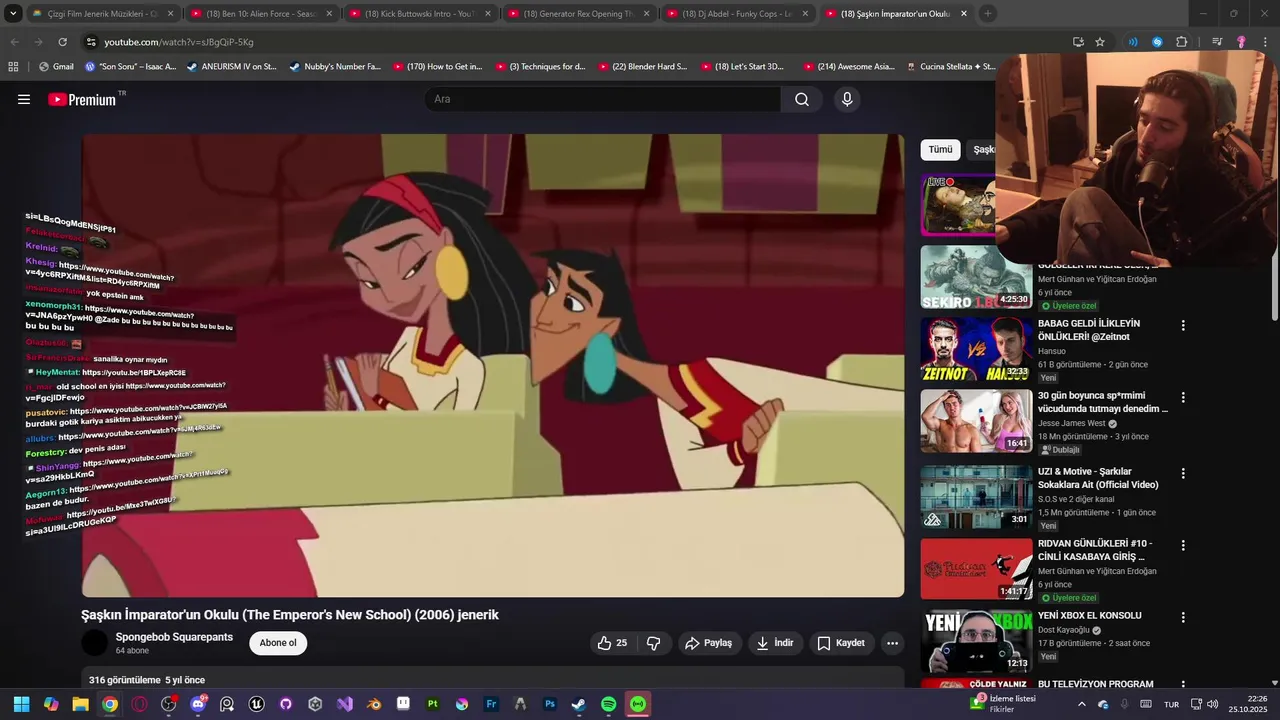Download video with İndir button
This screenshot has height=720, width=1280.
774,643
